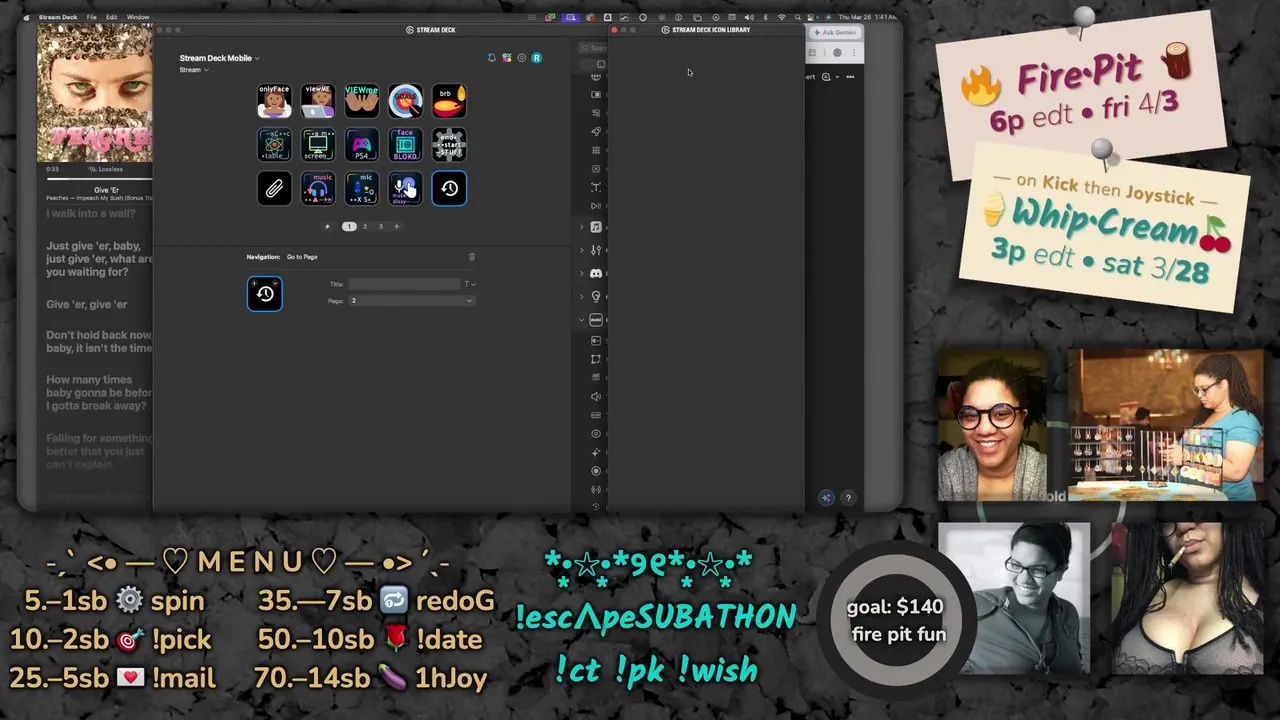
Task: Open the Window menu in menu bar
Action: pos(138,17)
